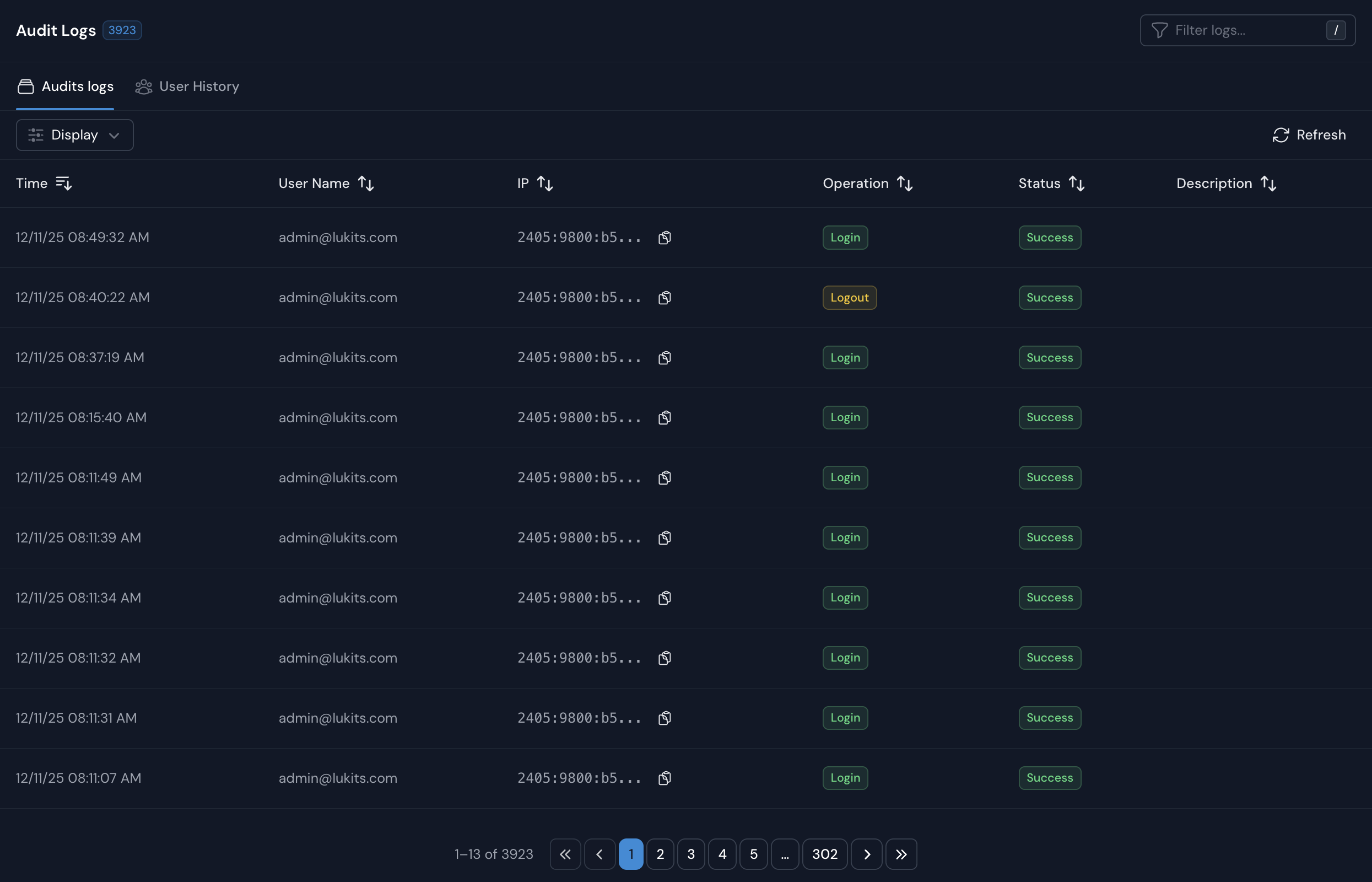Click the filter funnel icon in search bar

tap(1160, 30)
